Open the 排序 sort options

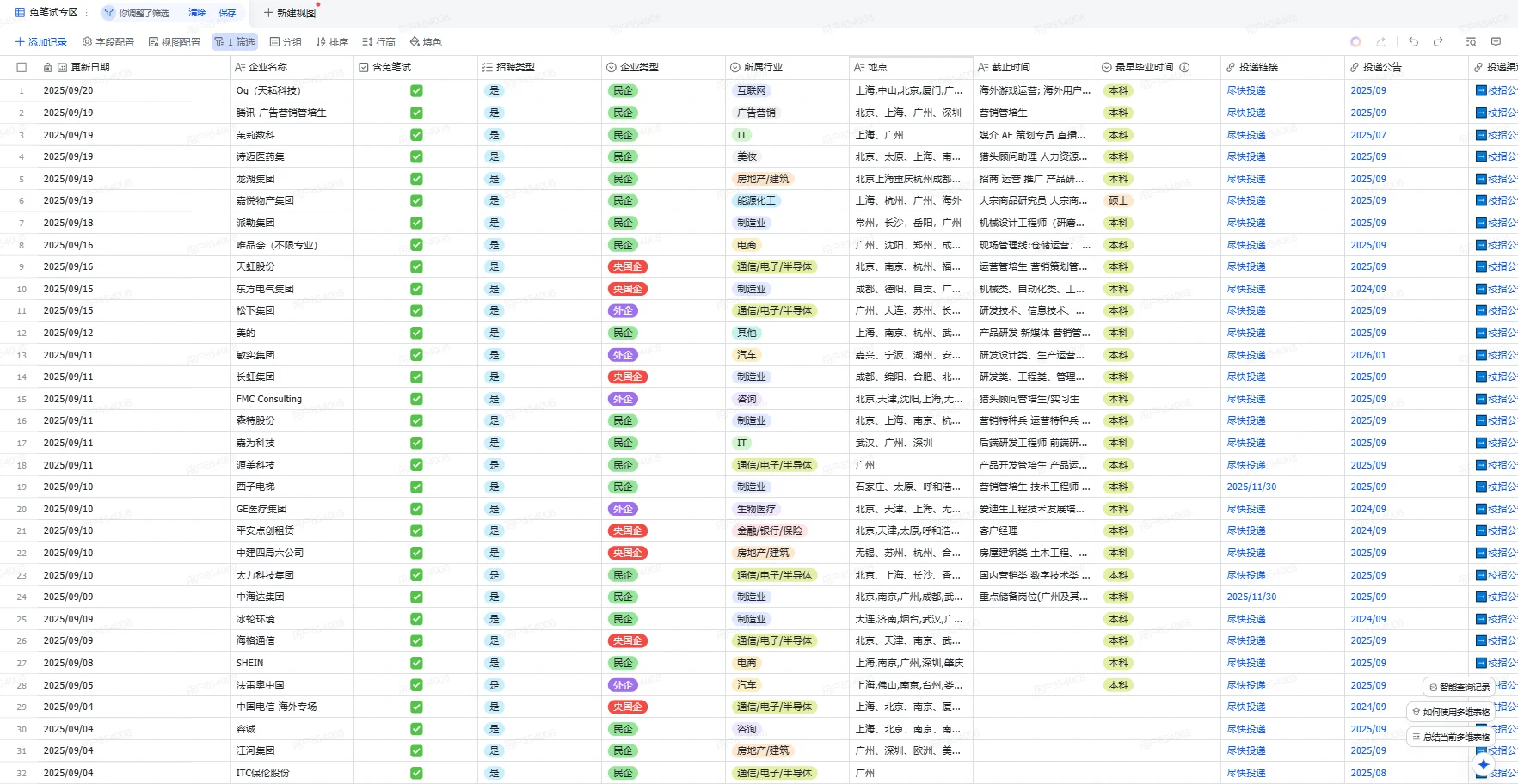click(332, 42)
